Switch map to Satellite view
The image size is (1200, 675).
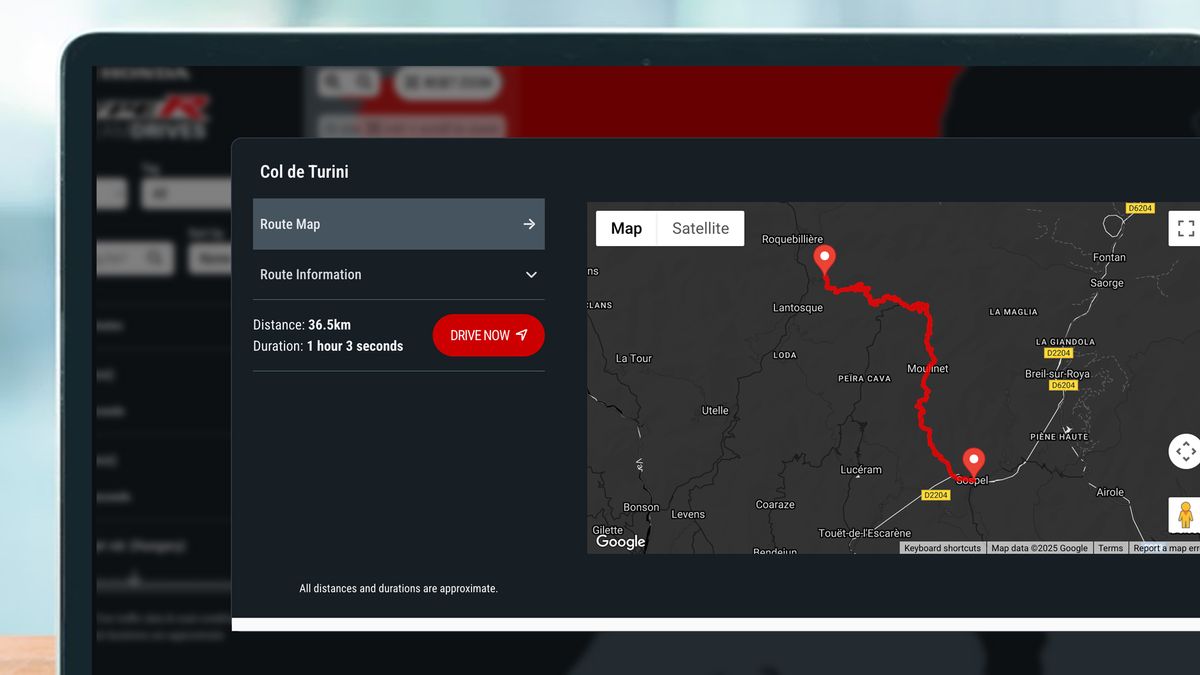point(700,228)
